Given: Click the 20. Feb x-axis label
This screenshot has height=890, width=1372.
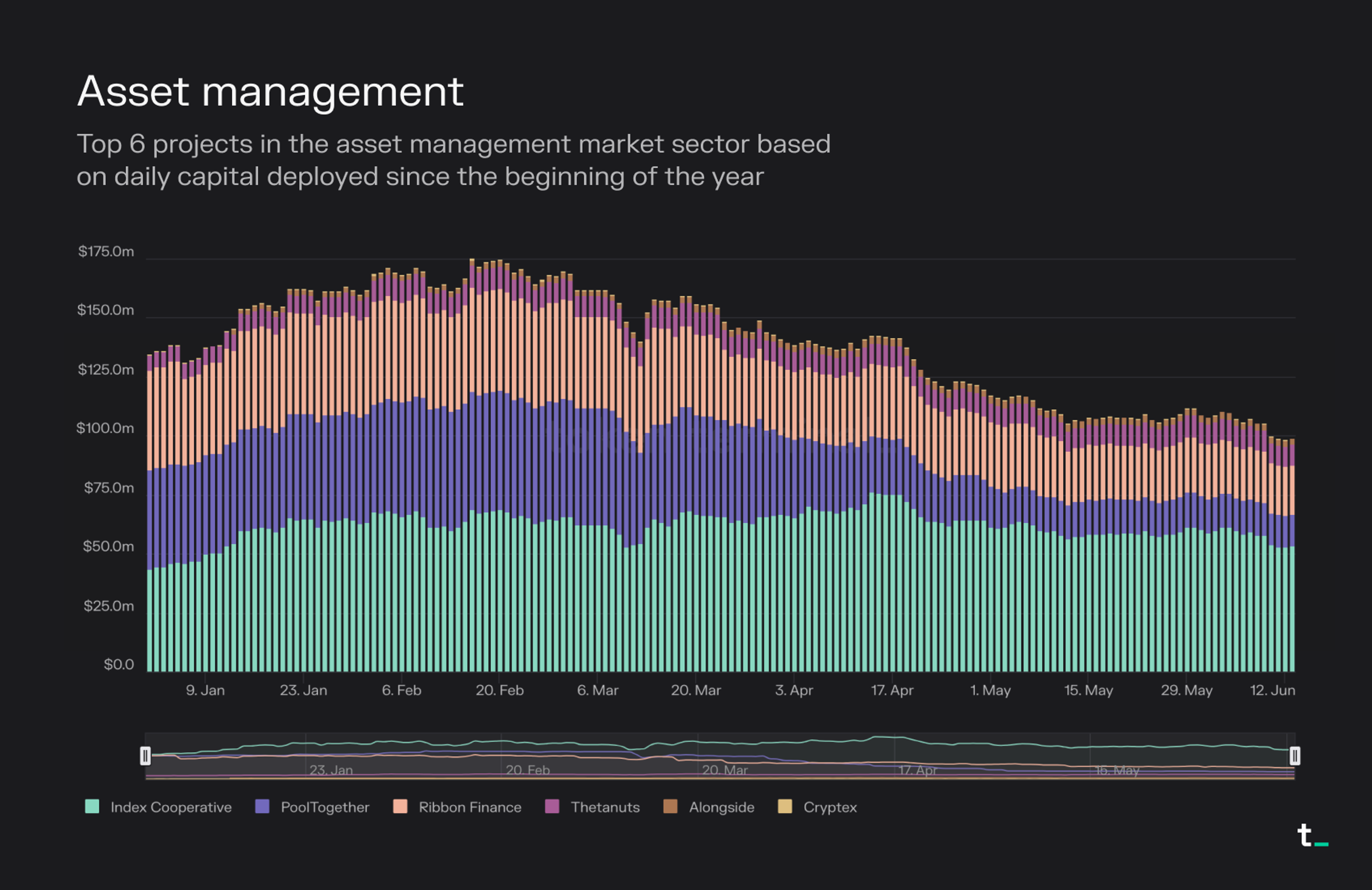Looking at the screenshot, I should click(499, 690).
